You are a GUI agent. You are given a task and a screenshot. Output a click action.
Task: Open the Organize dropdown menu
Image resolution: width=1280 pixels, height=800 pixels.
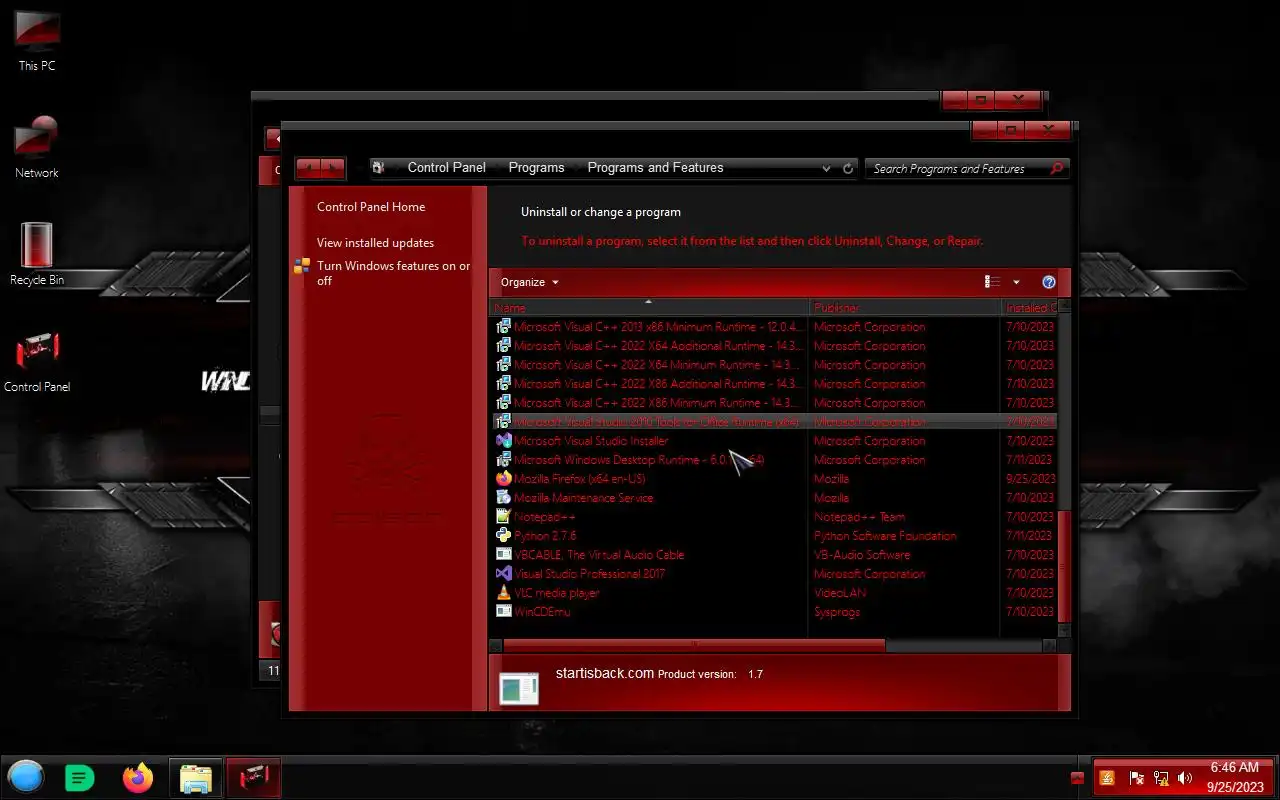point(530,283)
